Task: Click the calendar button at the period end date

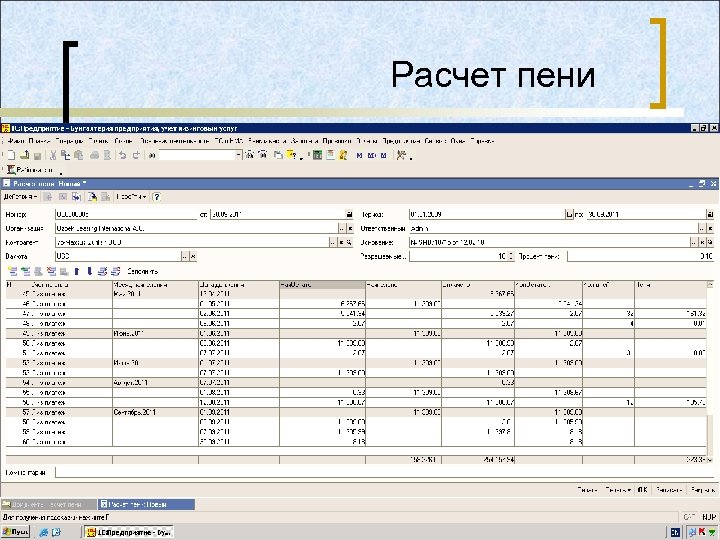Action: tap(710, 214)
